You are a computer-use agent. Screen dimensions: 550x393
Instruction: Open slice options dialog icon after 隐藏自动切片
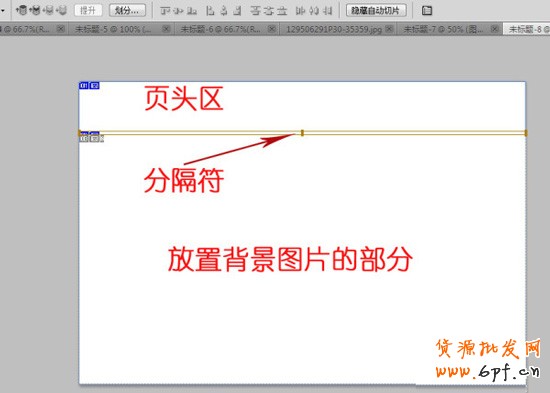[x=427, y=11]
